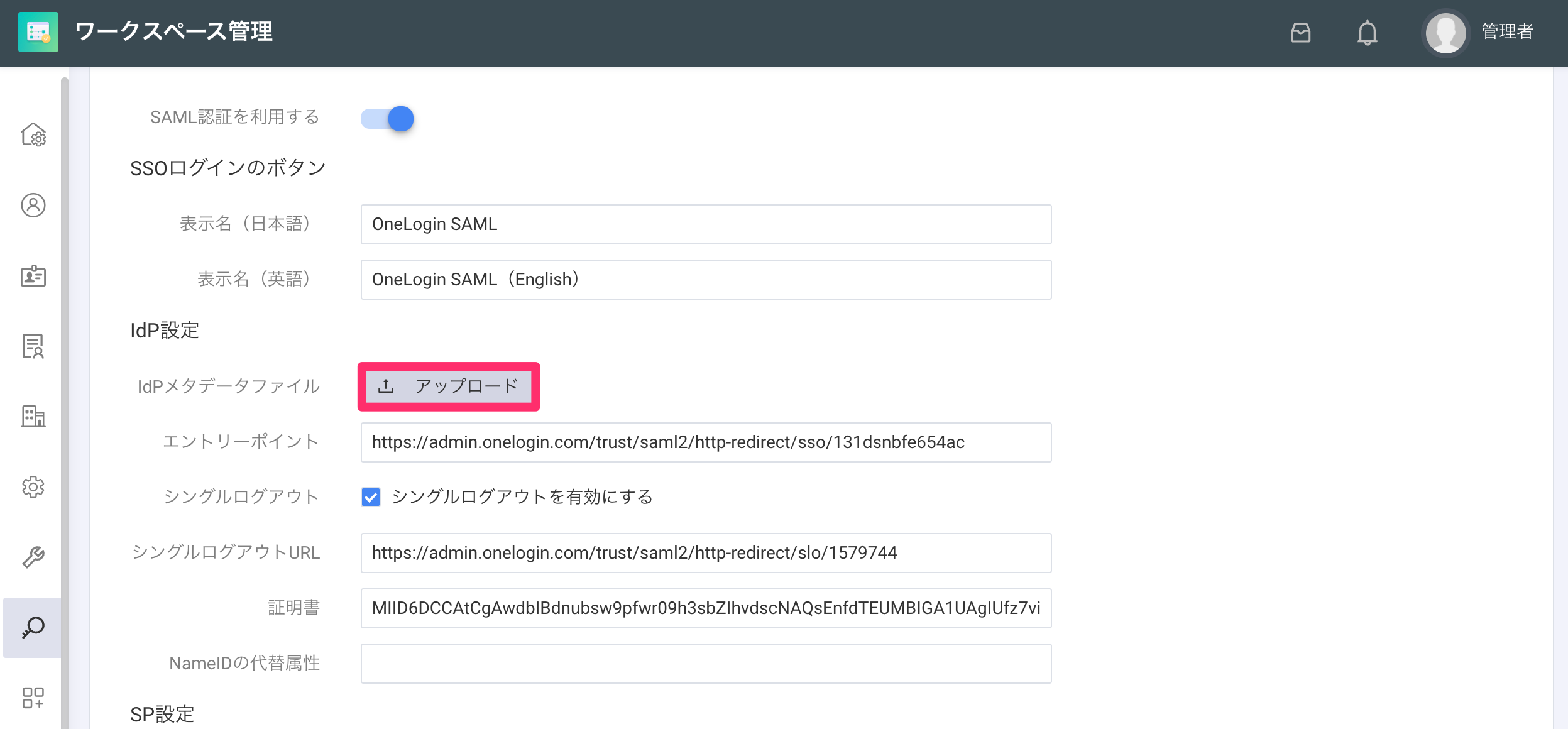This screenshot has width=1568, height=729.
Task: Click the 管理者 user name
Action: point(1507,31)
